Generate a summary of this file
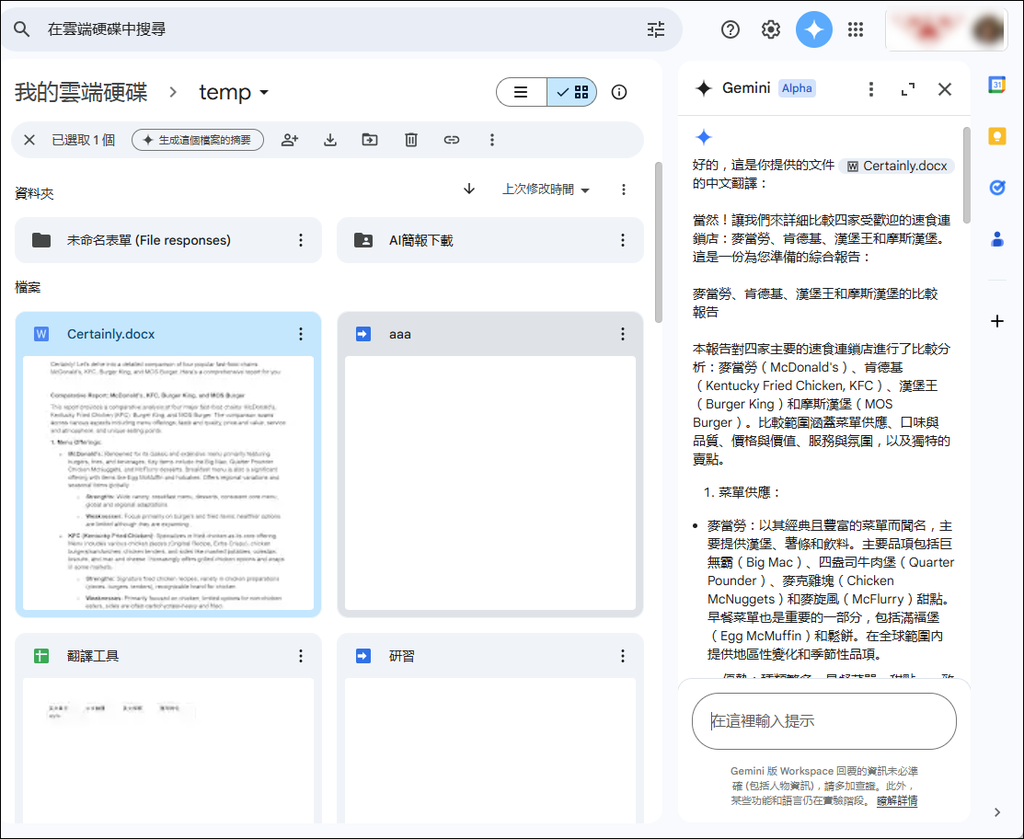The image size is (1024, 839). point(198,140)
